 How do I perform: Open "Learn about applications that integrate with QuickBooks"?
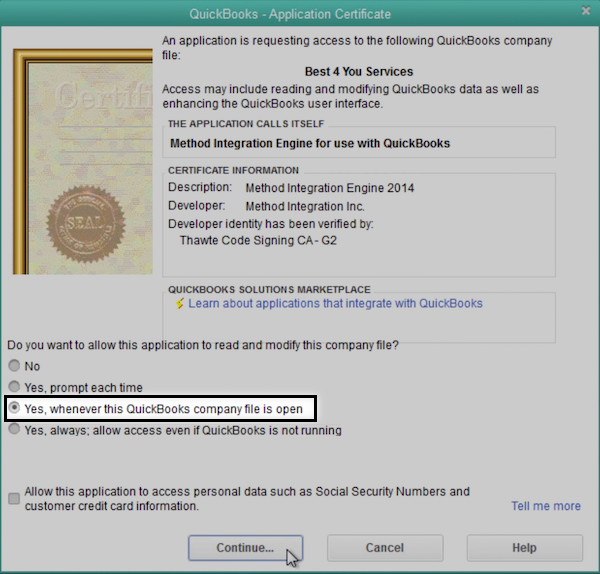[x=335, y=303]
